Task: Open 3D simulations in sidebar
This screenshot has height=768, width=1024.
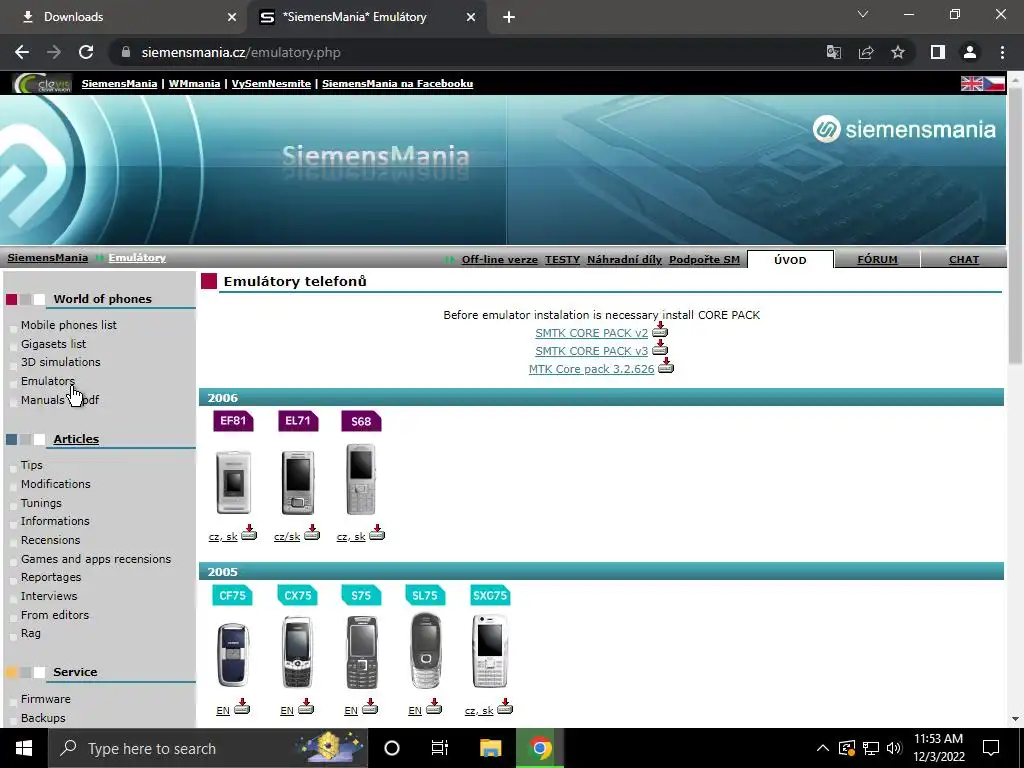Action: pos(61,362)
